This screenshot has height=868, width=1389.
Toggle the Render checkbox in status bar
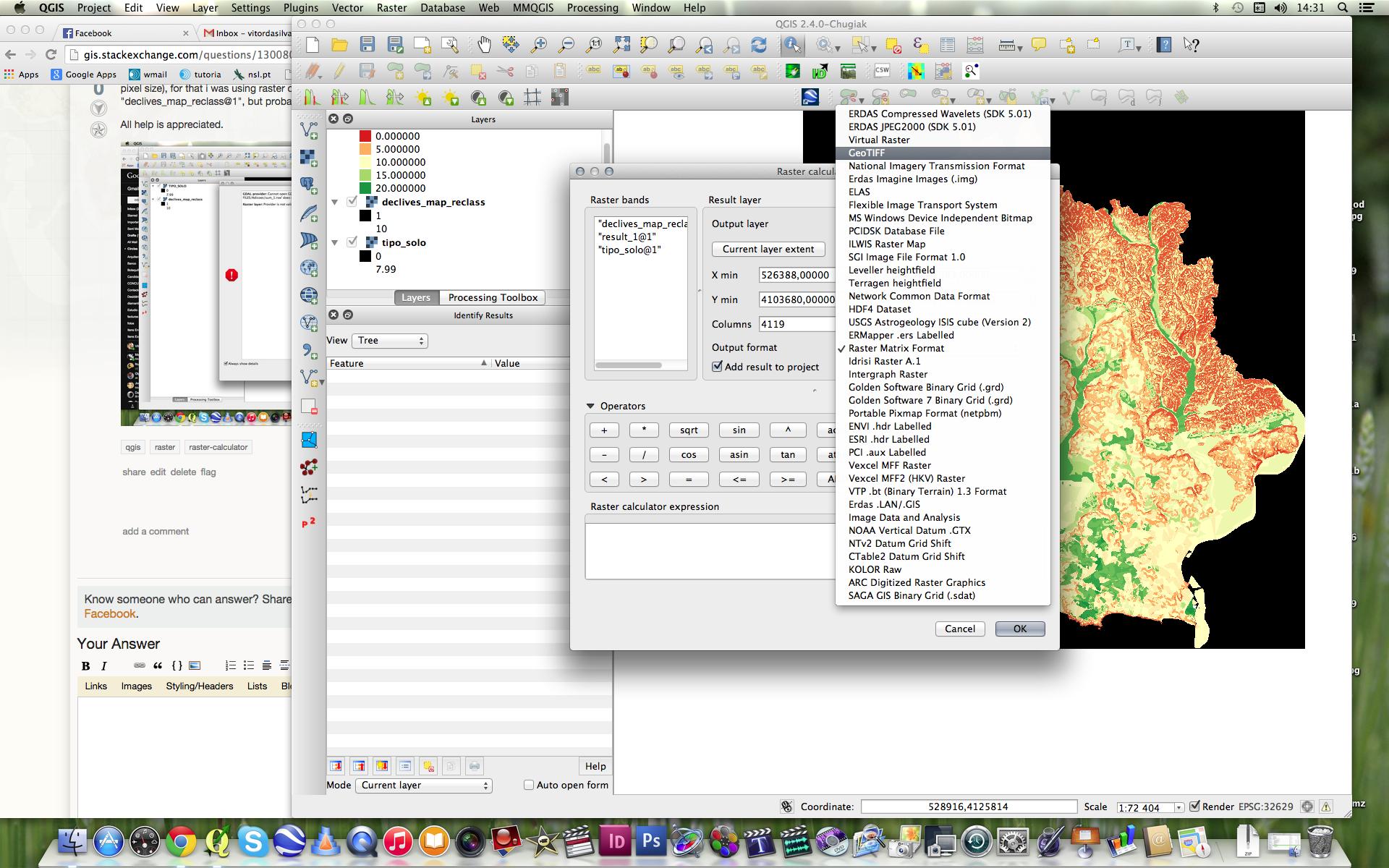pos(1194,806)
